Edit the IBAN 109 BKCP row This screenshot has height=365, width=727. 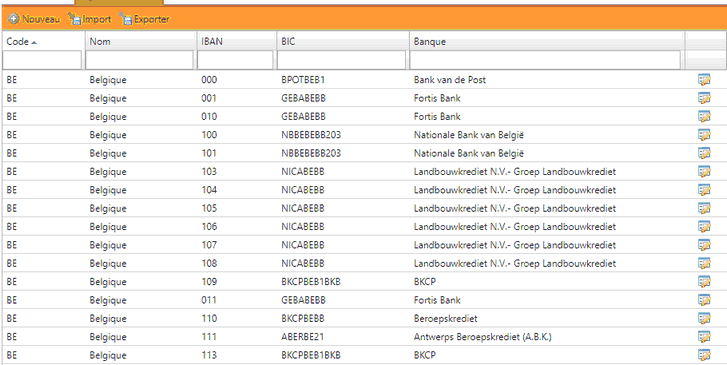click(704, 282)
